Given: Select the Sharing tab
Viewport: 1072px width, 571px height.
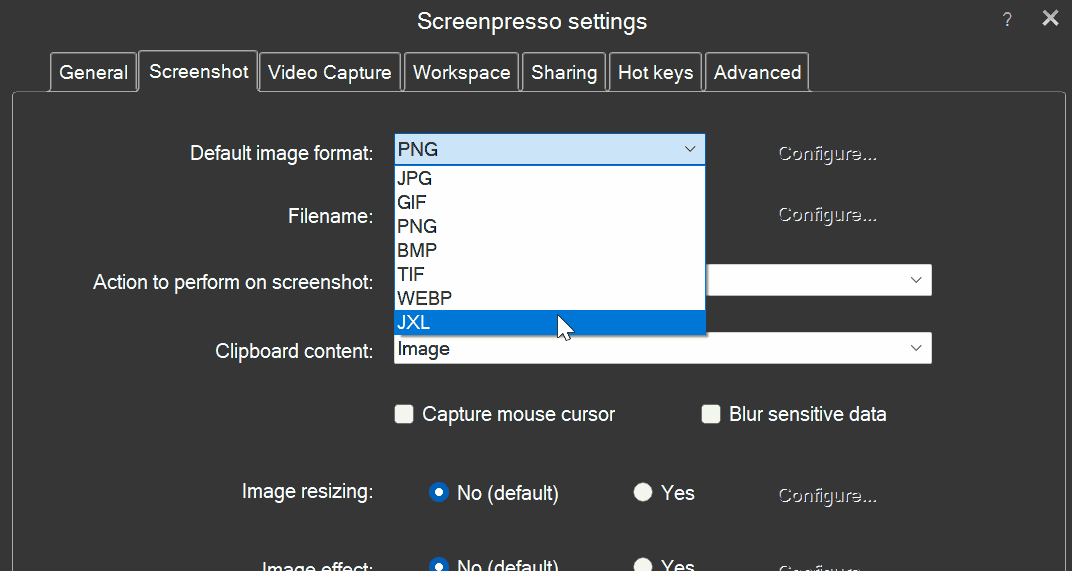Looking at the screenshot, I should coord(564,72).
